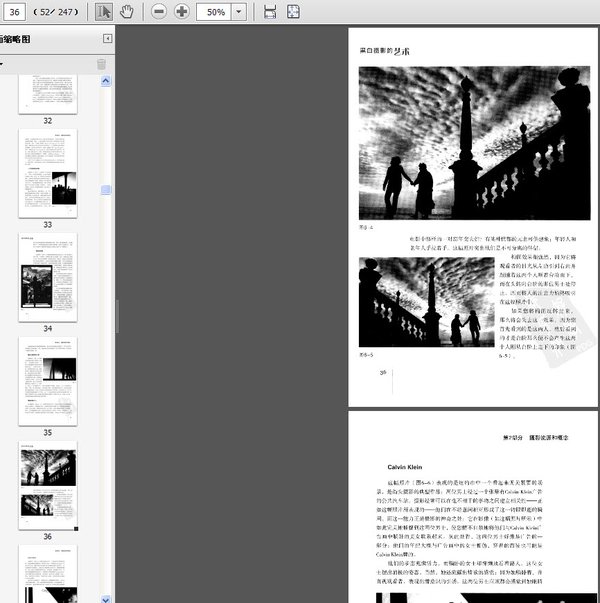The width and height of the screenshot is (600, 603).
Task: Open page 34 thumbnail
Action: point(48,277)
